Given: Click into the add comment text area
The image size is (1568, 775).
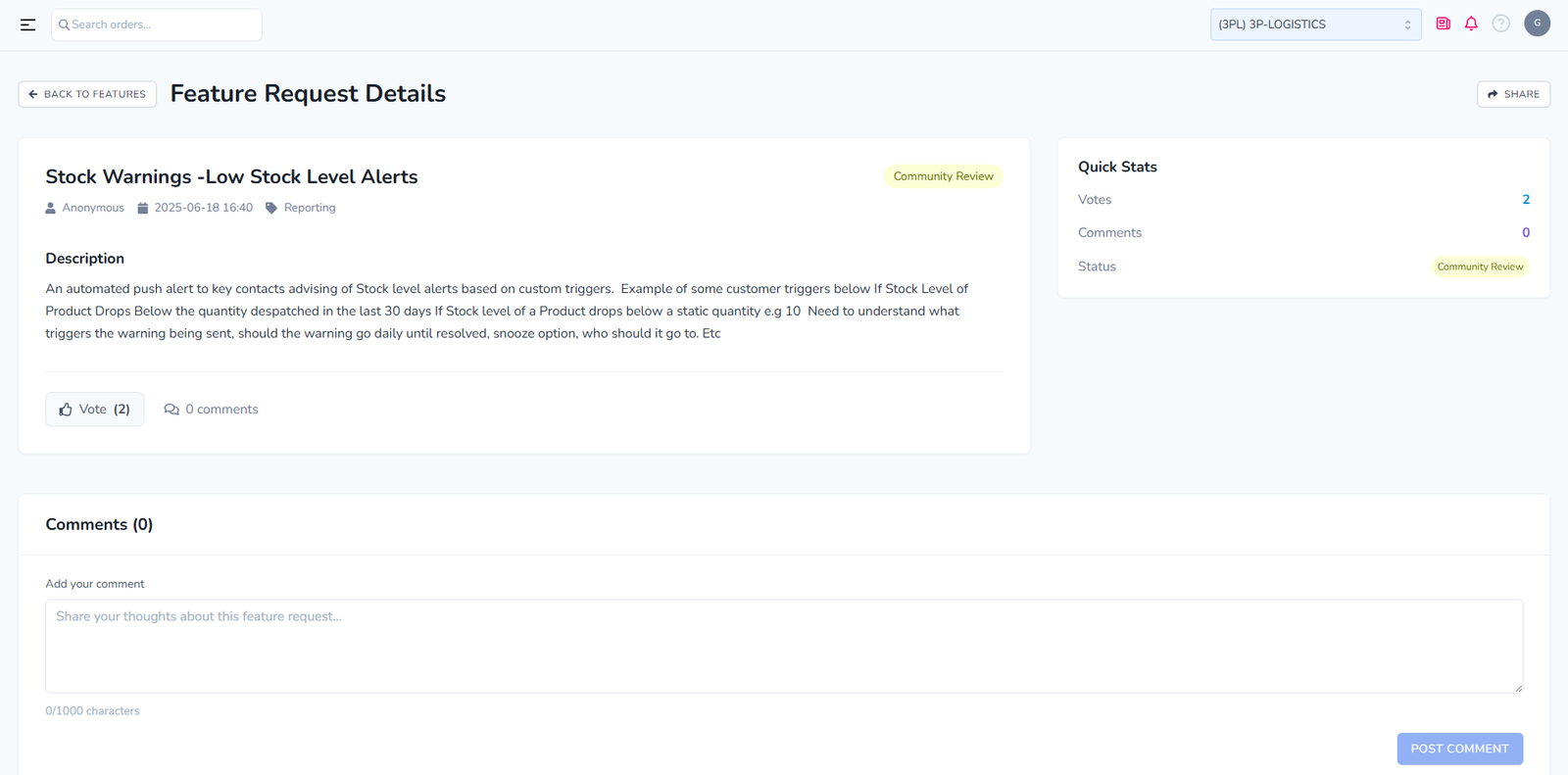Looking at the screenshot, I should (784, 646).
